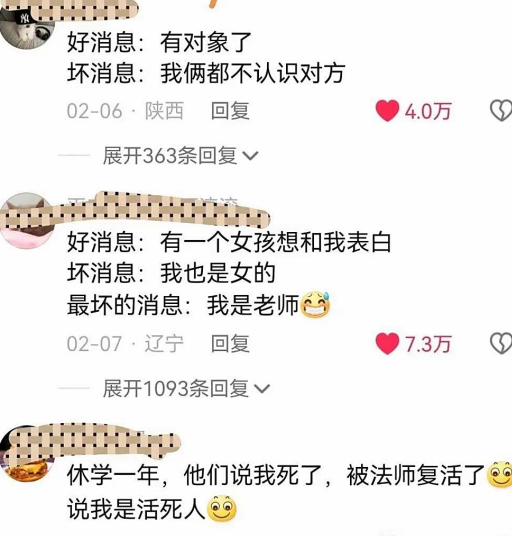The width and height of the screenshot is (512, 536).
Task: Expand 展开1093条回复 replies
Action: tap(186, 389)
